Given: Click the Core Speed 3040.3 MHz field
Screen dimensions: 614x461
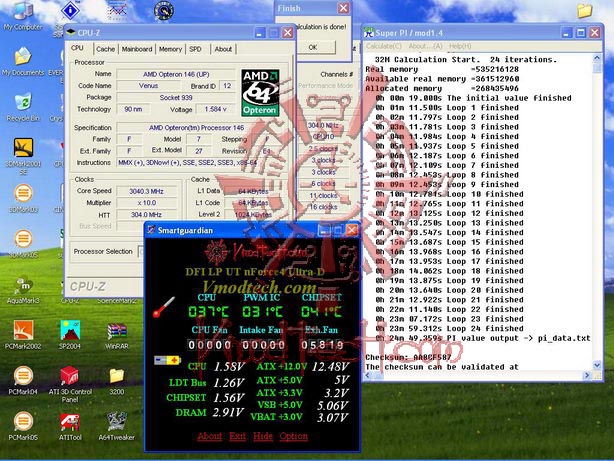Looking at the screenshot, I should tap(146, 191).
